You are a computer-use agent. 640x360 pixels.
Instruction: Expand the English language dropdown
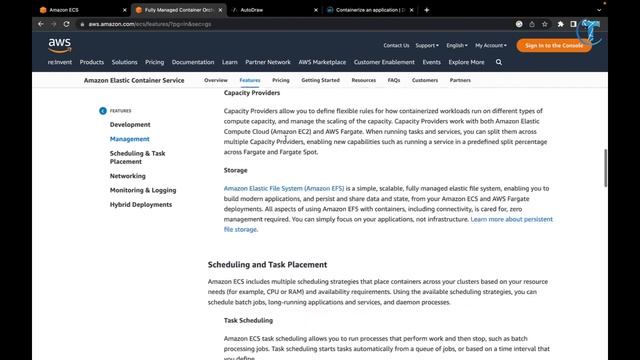pos(457,45)
